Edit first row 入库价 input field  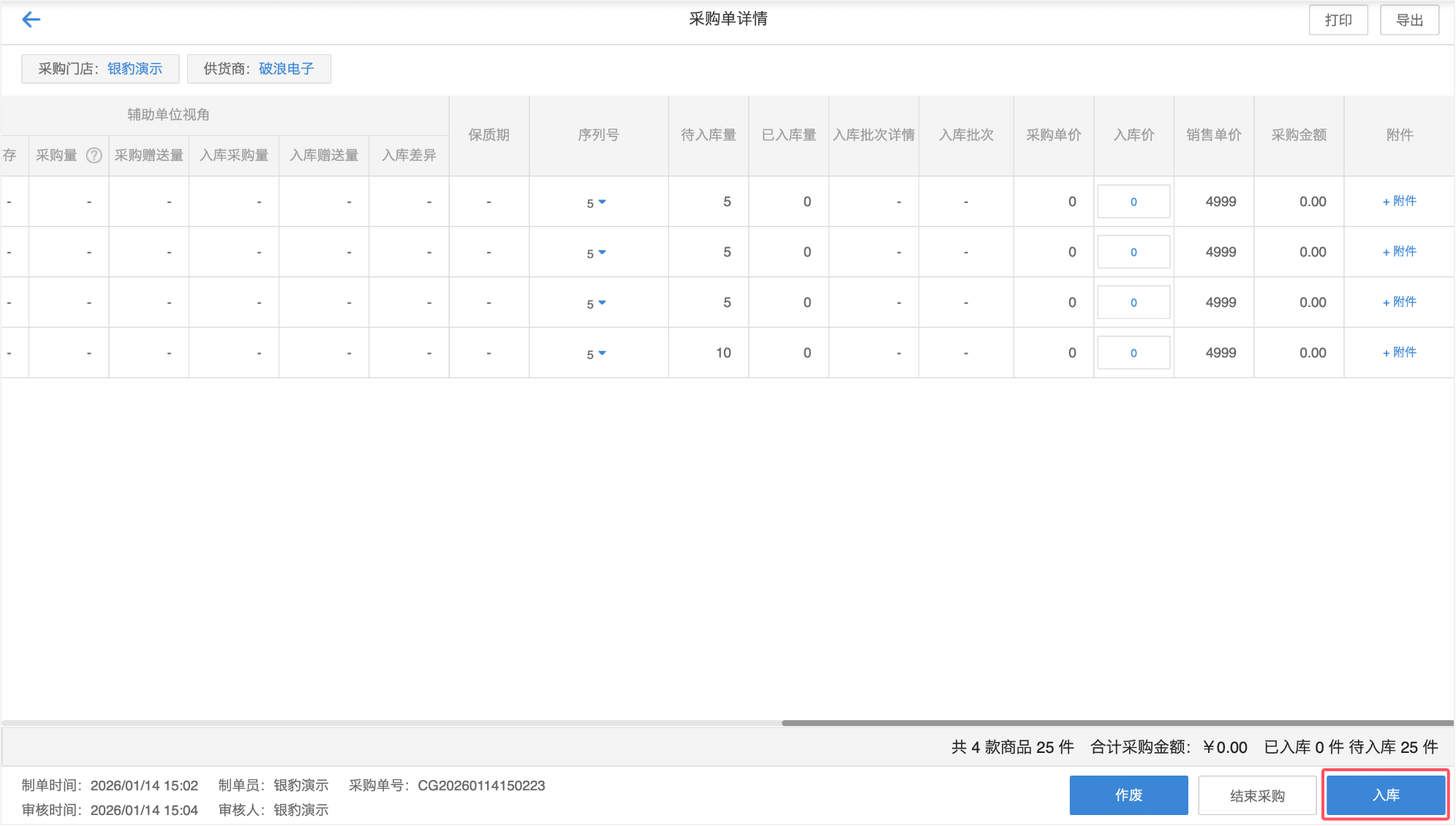[1133, 202]
